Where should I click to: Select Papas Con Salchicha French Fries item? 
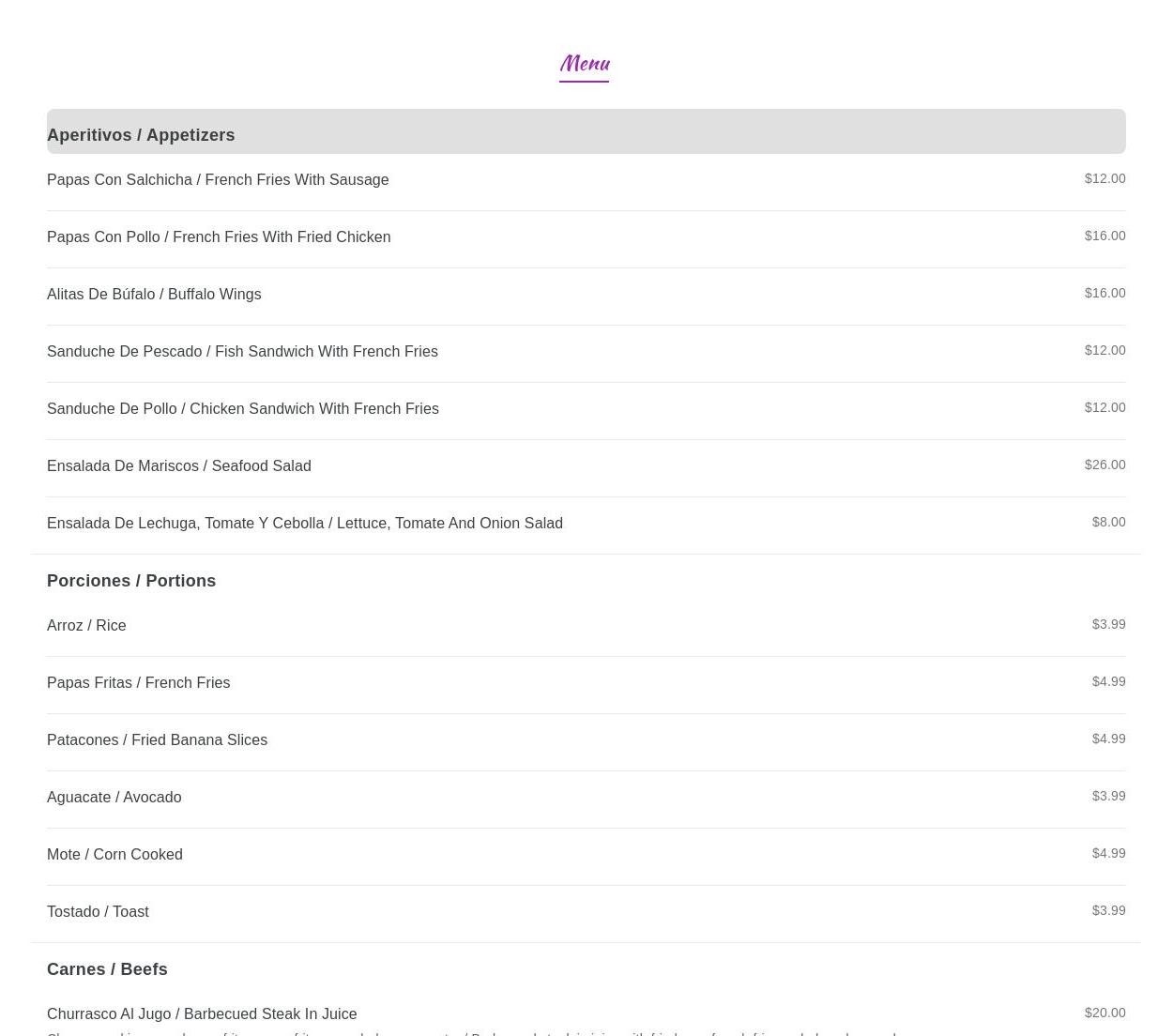pyautogui.click(x=218, y=180)
